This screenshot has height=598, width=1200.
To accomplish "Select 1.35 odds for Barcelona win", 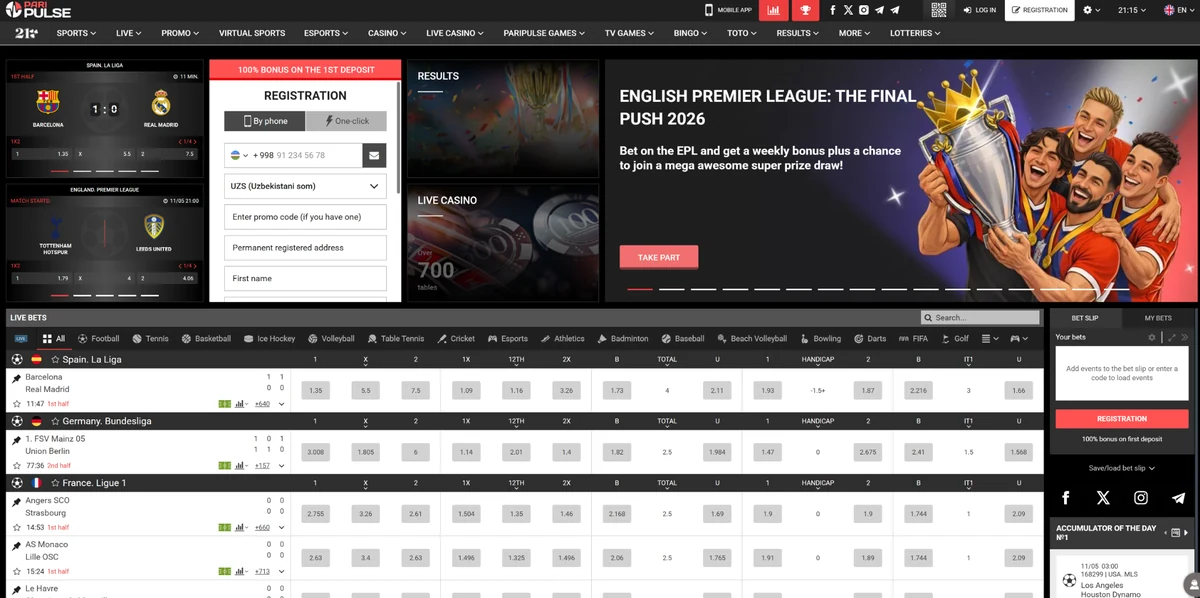I will (316, 391).
